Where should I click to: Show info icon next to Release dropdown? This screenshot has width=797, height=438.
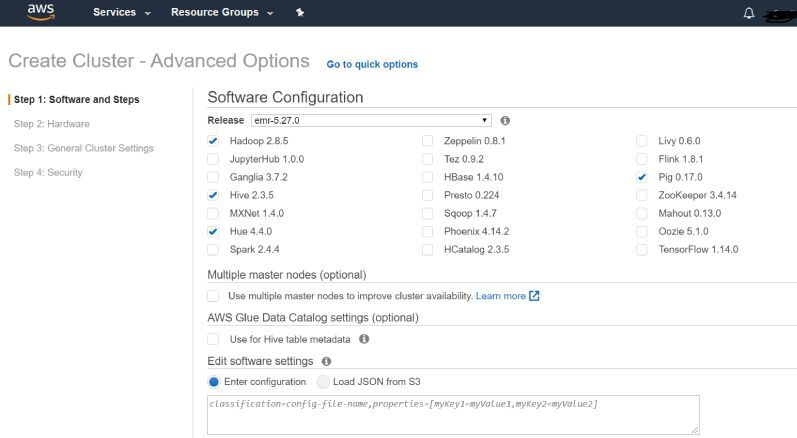click(x=505, y=120)
